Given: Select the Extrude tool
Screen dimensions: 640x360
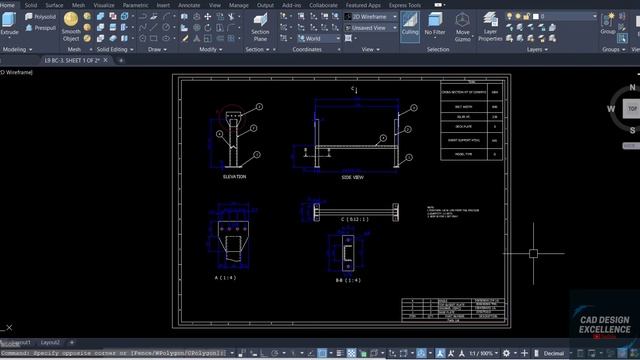Looking at the screenshot, I should [9, 24].
